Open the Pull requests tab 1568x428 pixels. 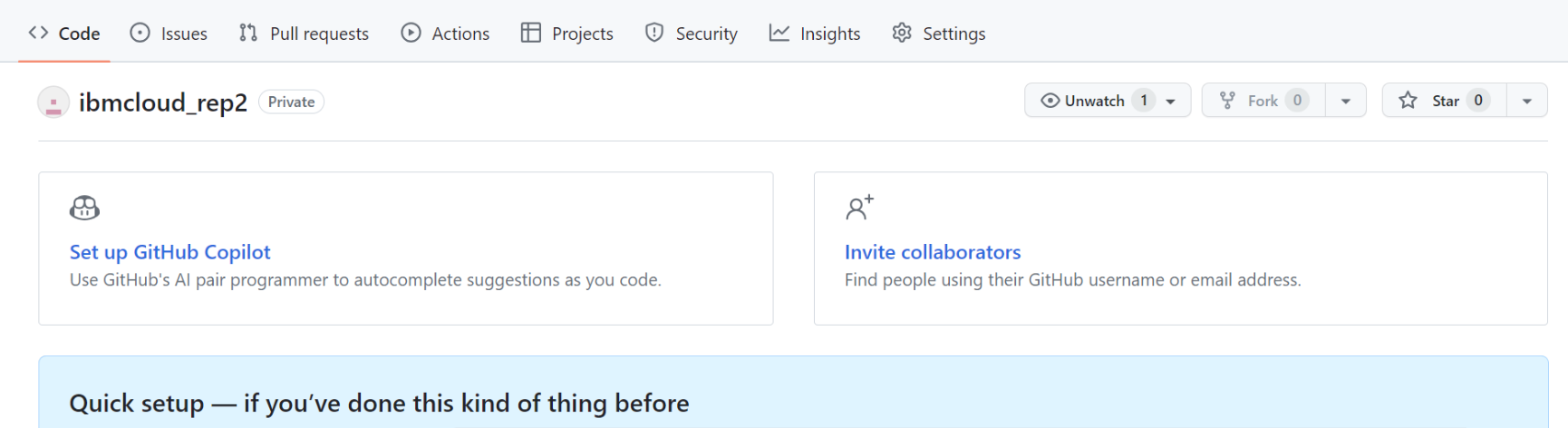click(319, 34)
